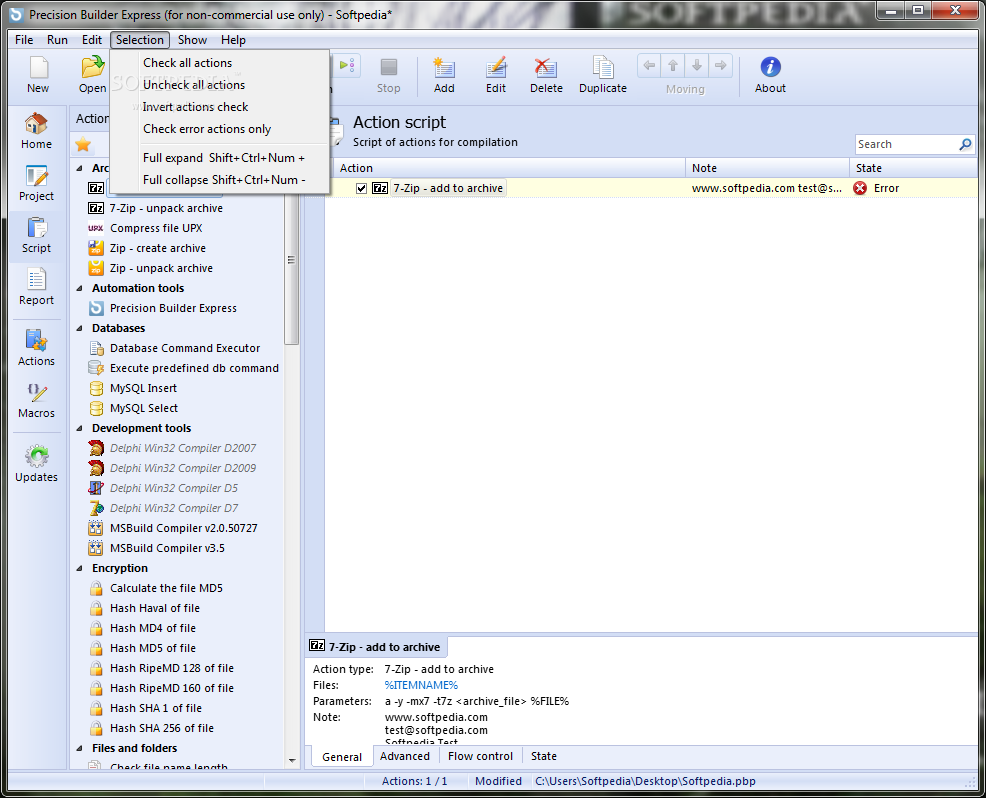Screen dimensions: 986x798
Task: Open the Script sidebar section
Action: [36, 235]
